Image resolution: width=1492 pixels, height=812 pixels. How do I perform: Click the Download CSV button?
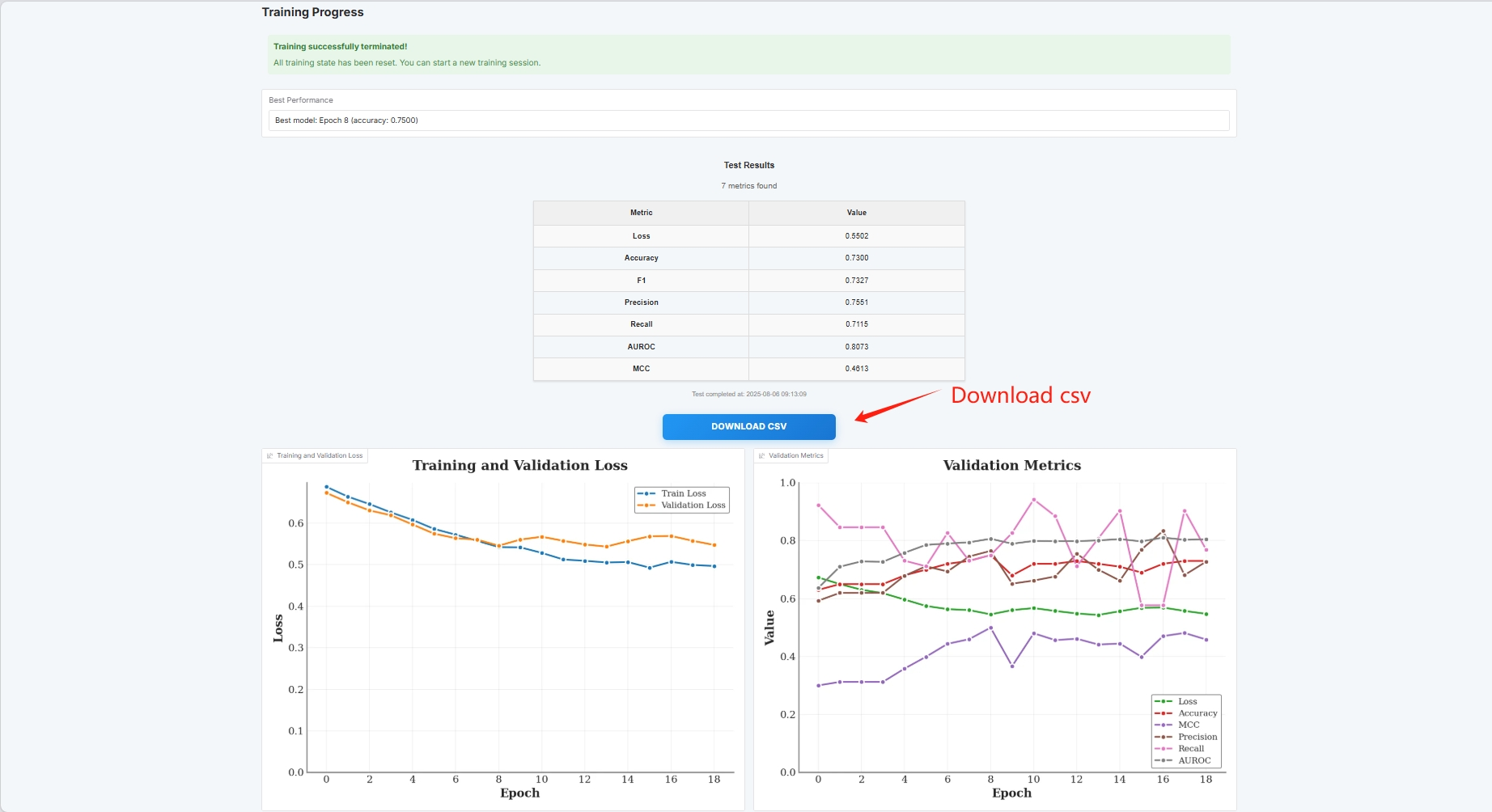748,427
